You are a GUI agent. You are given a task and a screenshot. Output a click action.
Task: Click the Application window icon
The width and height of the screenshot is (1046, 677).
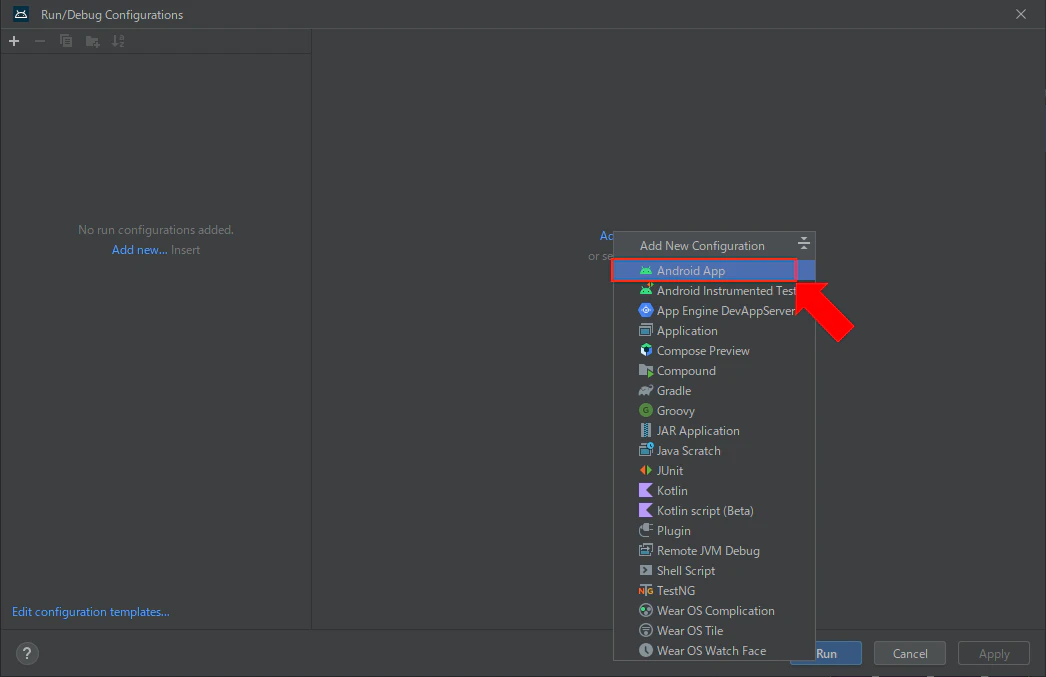(x=646, y=330)
